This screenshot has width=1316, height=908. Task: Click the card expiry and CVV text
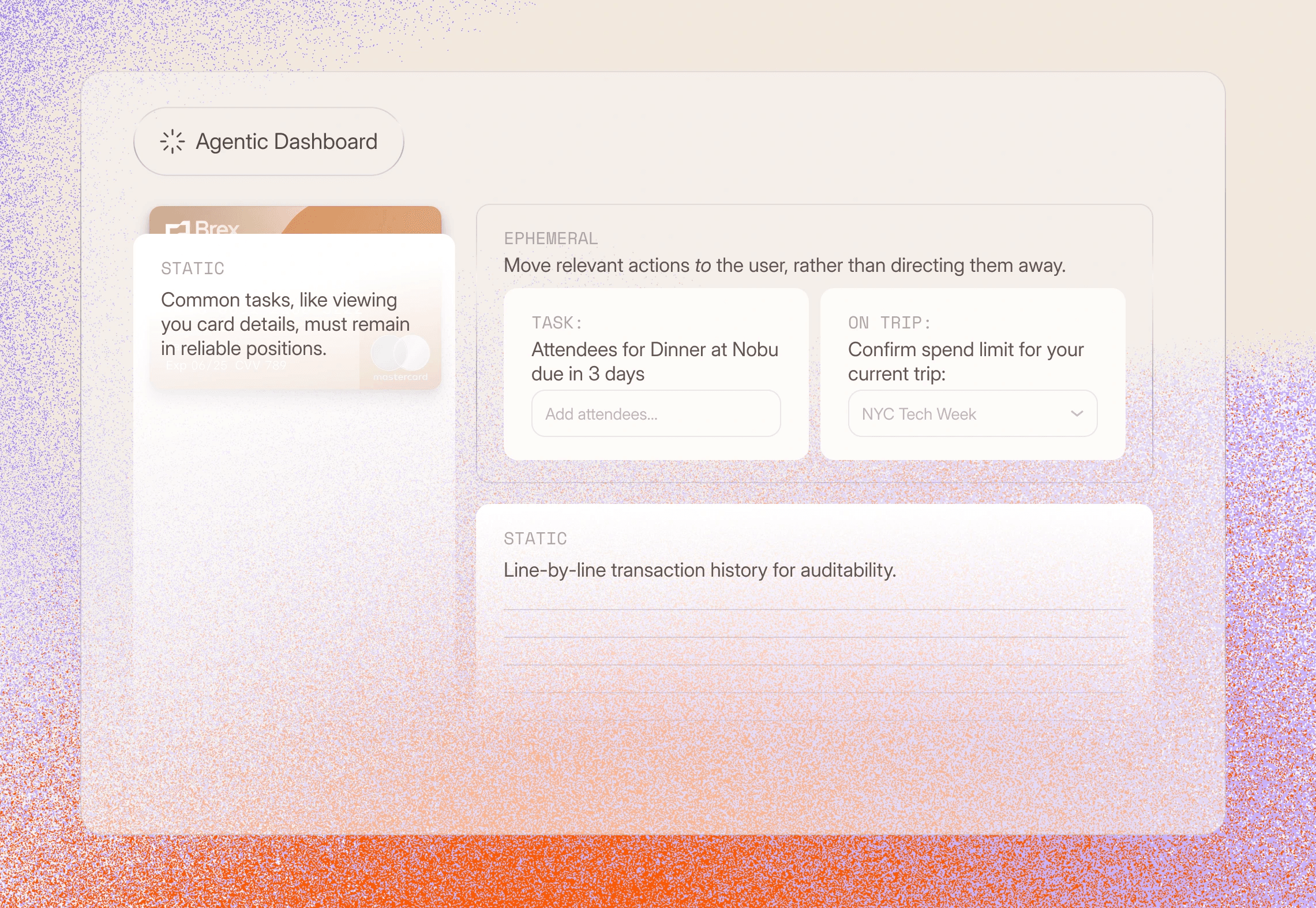(226, 365)
